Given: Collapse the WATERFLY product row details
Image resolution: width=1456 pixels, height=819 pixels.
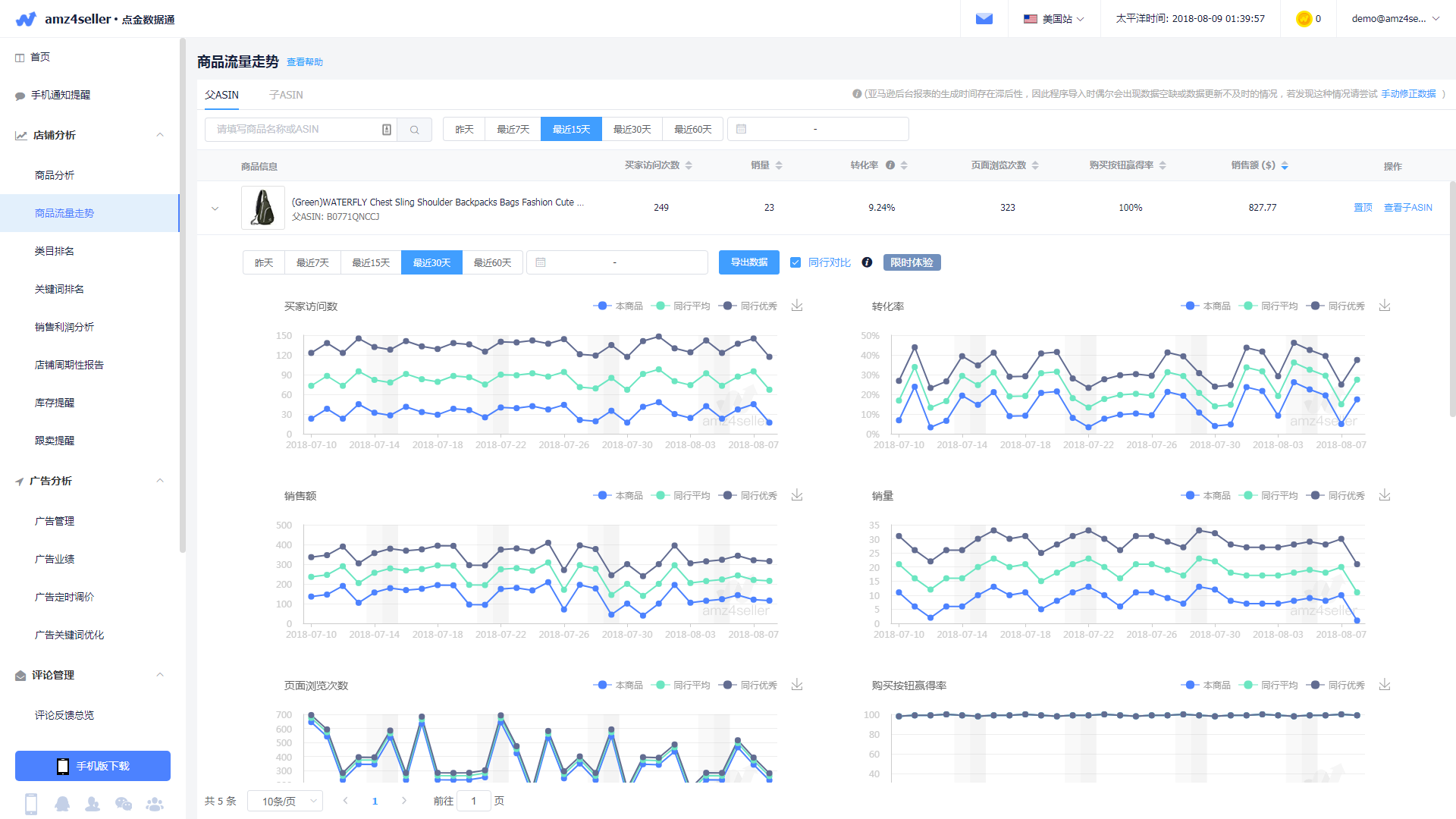Looking at the screenshot, I should coord(215,209).
